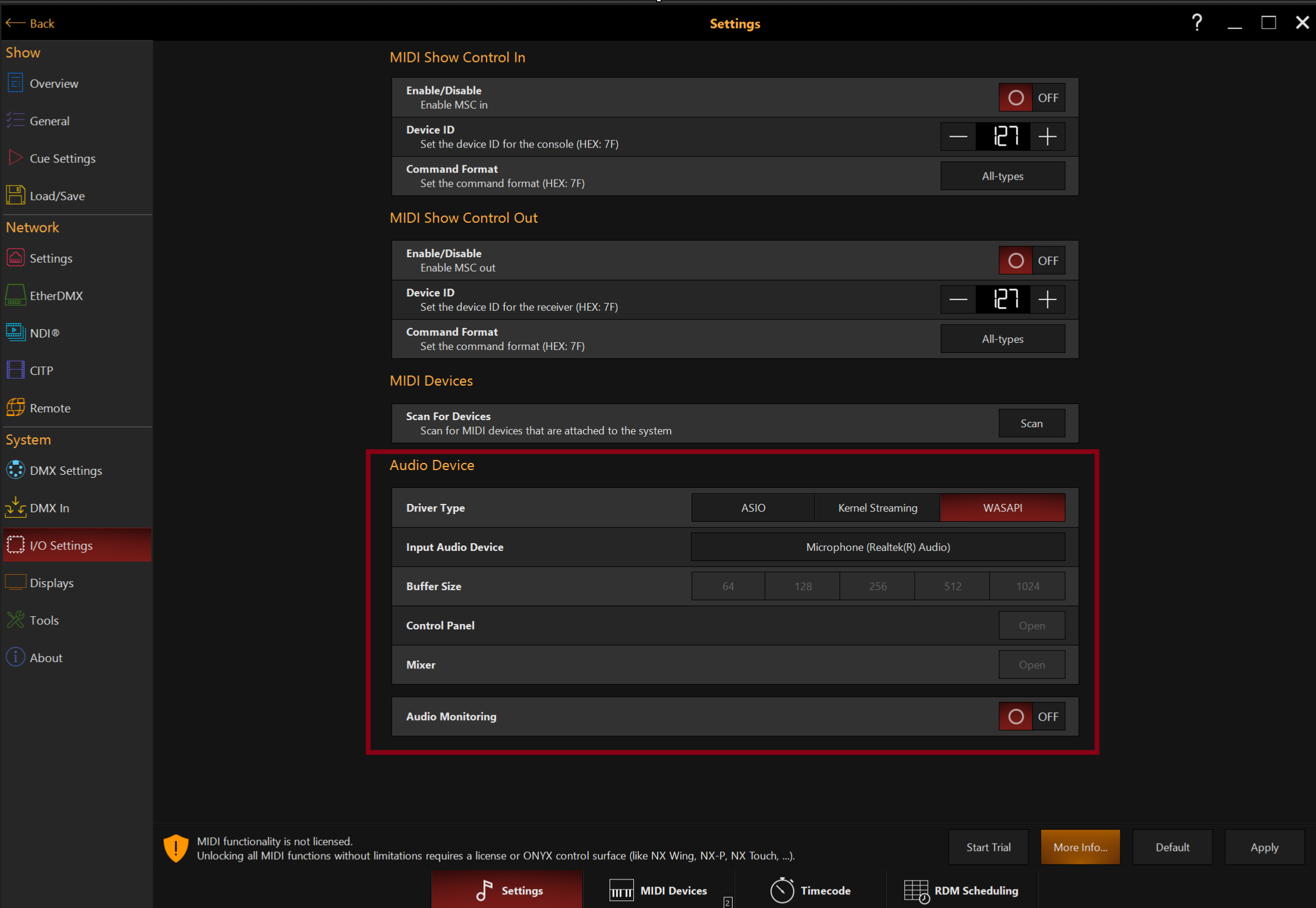Image resolution: width=1316 pixels, height=908 pixels.
Task: Choose buffer size 64
Action: pos(728,586)
